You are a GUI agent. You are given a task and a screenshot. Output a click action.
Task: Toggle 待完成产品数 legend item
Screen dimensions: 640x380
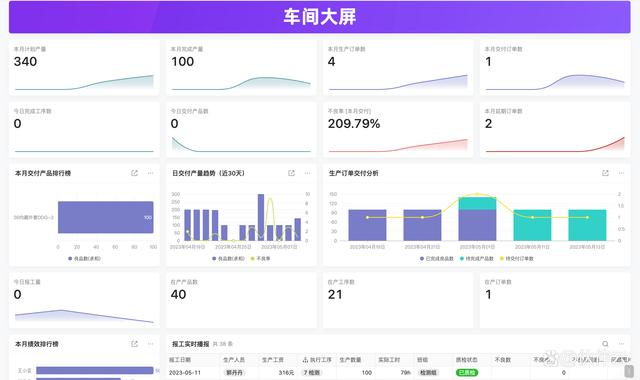pos(476,258)
